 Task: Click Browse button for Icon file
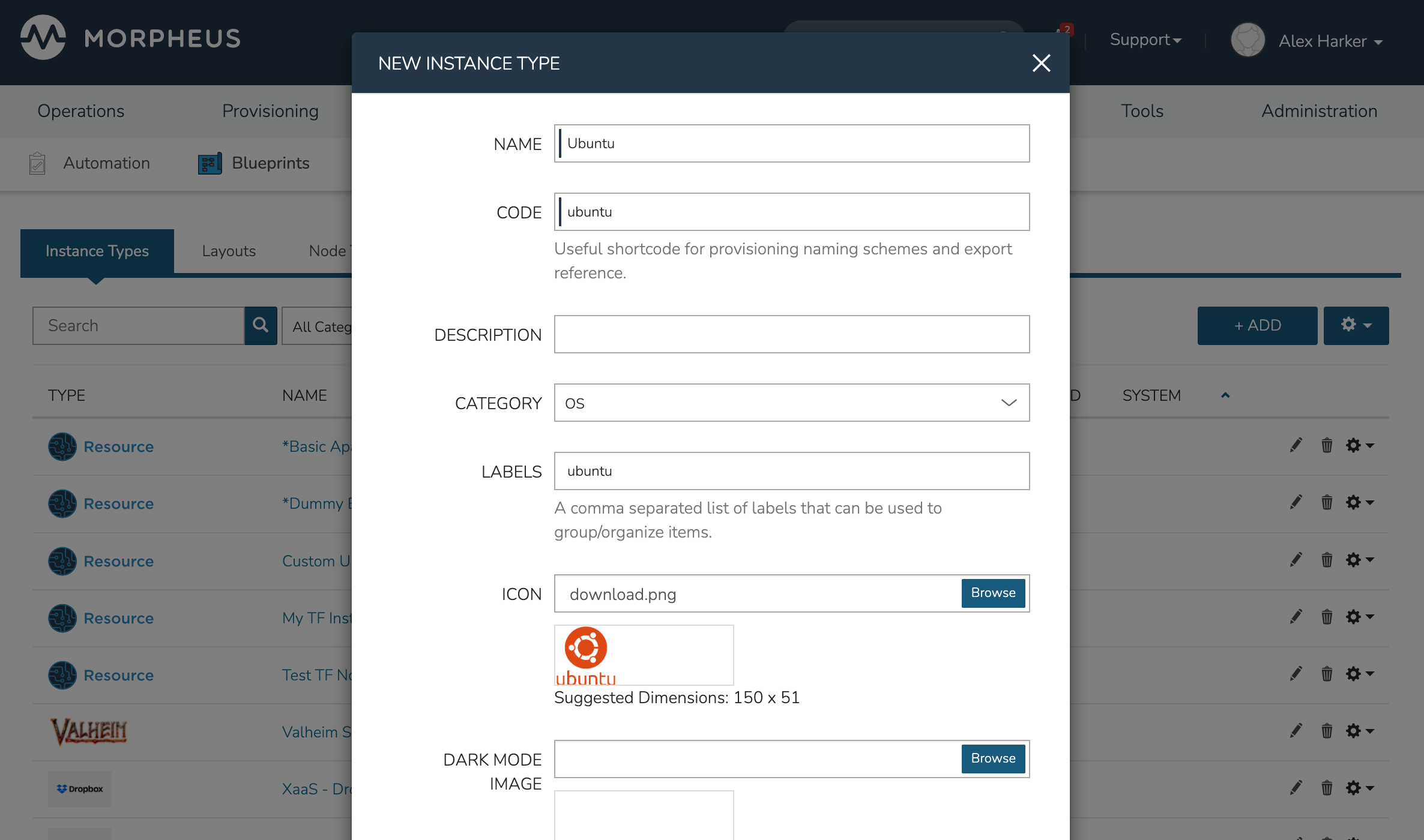993,593
